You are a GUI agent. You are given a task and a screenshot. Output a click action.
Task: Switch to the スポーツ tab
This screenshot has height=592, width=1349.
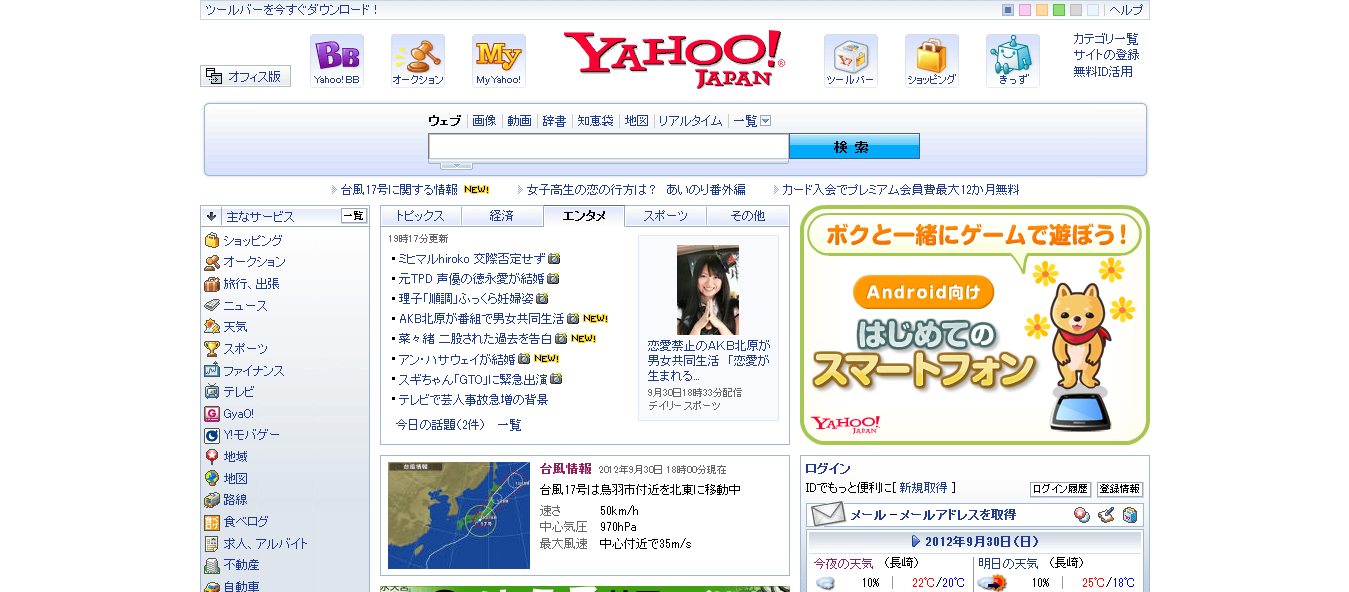click(x=665, y=216)
